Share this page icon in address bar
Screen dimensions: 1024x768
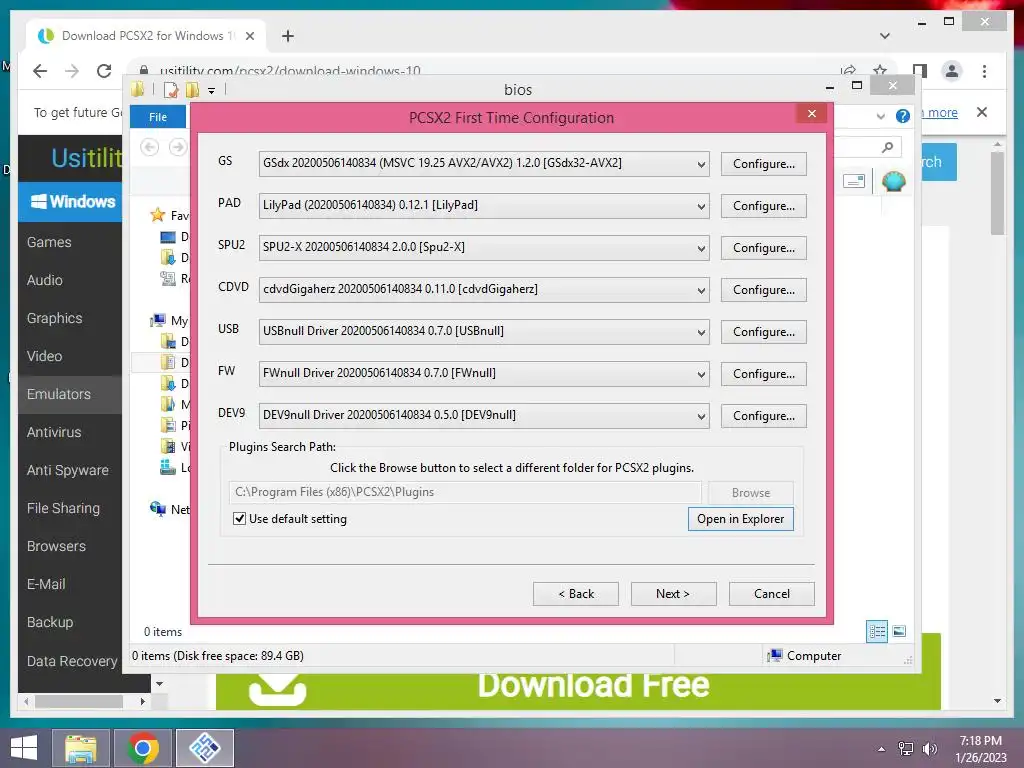point(848,71)
